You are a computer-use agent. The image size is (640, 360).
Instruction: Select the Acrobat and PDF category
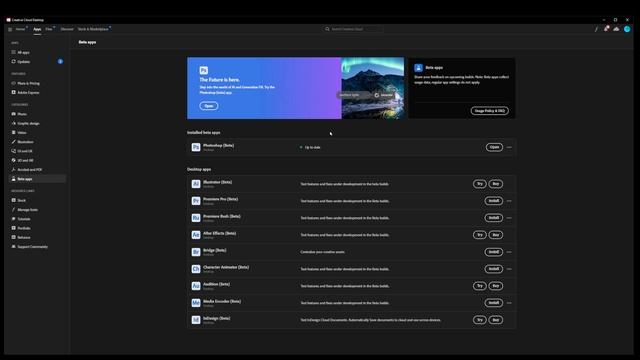[x=37, y=169]
